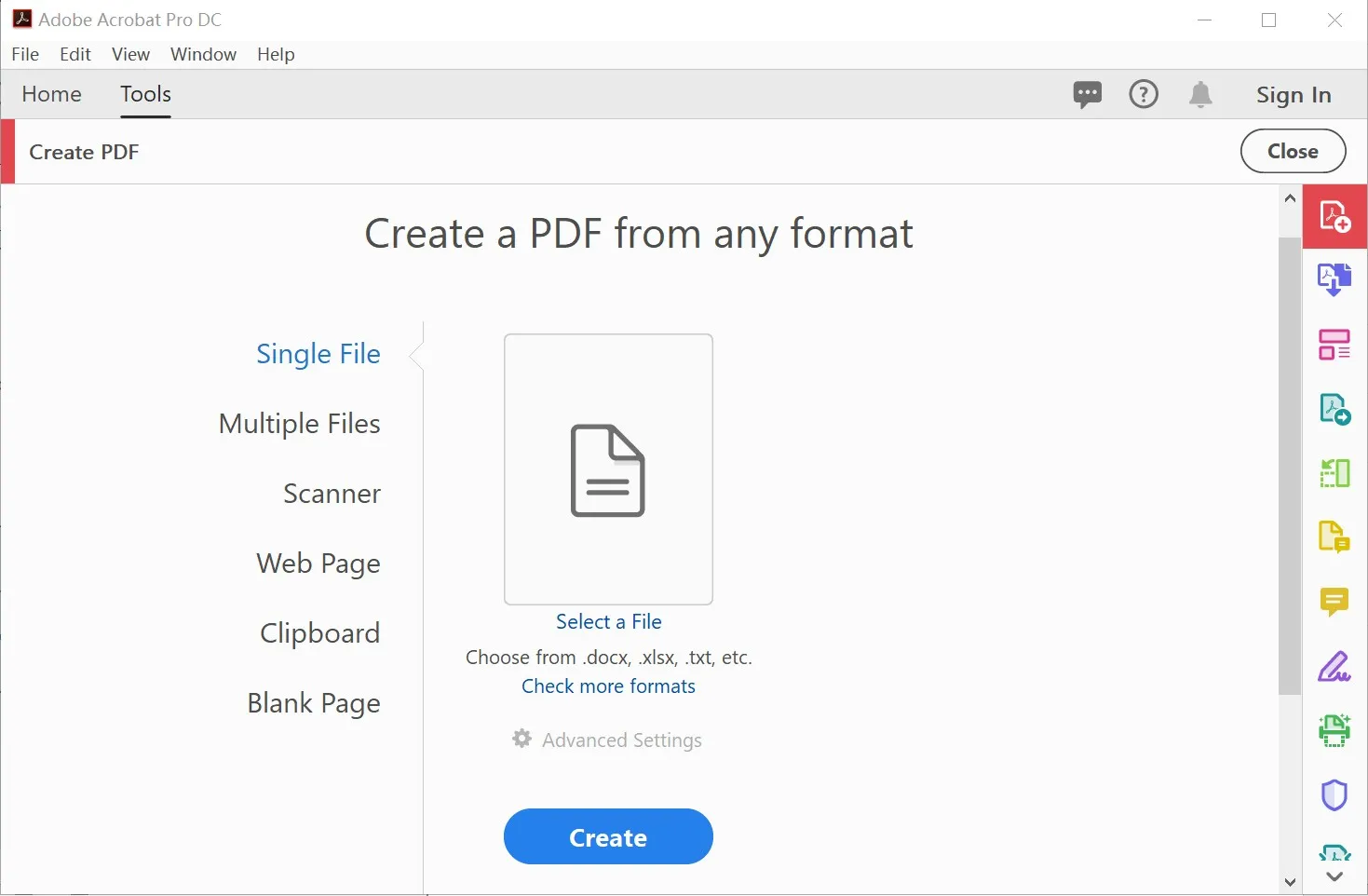Open the Create PDF tool in right sidebar

point(1334,216)
